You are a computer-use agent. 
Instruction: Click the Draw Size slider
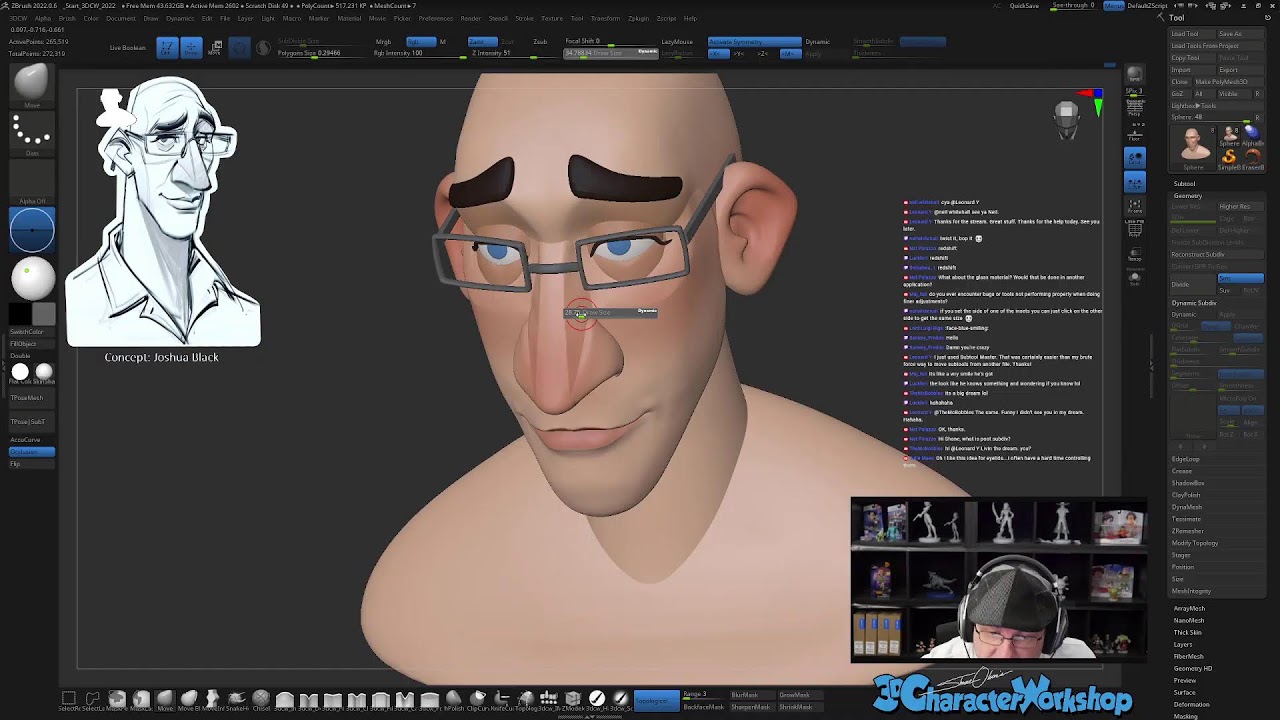pos(610,53)
